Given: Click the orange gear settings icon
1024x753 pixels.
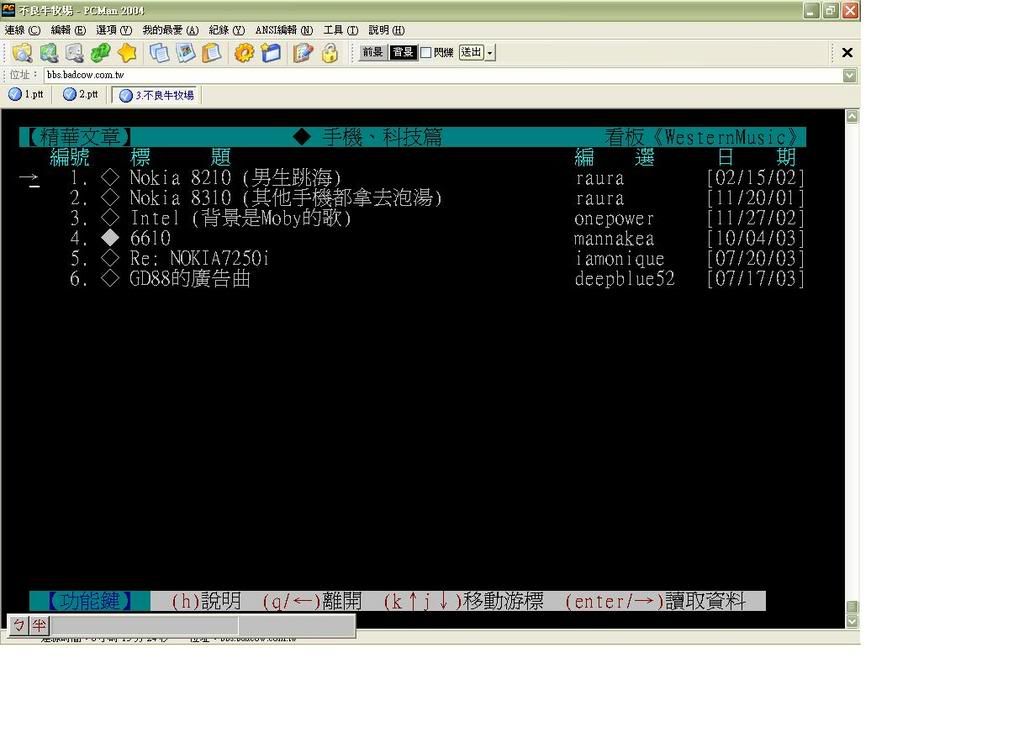Looking at the screenshot, I should 243,53.
